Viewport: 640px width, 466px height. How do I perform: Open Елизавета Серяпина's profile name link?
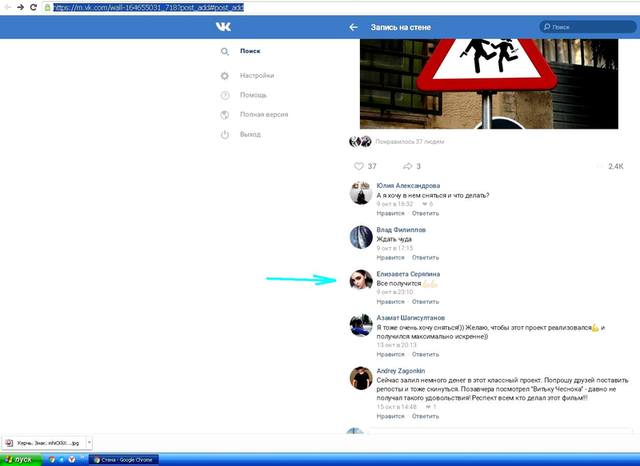pyautogui.click(x=408, y=274)
